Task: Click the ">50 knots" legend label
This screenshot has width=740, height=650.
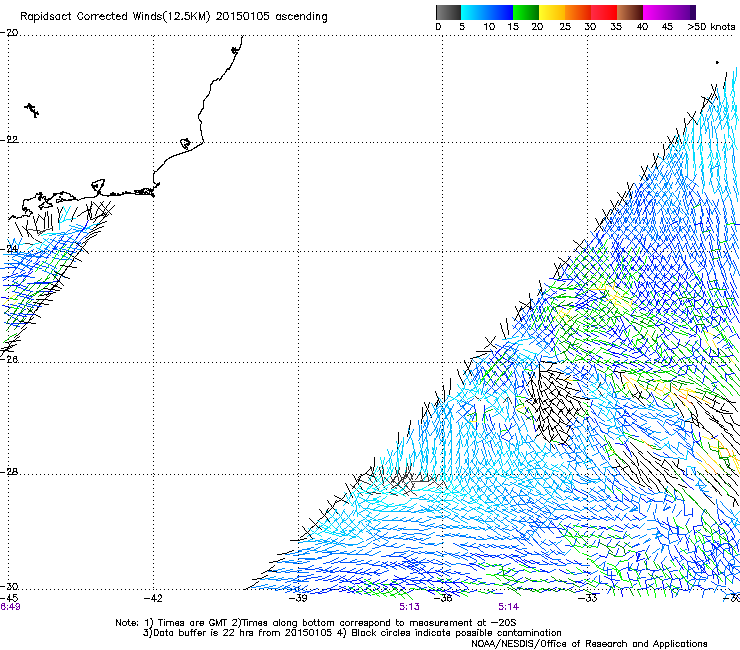Action: tap(711, 27)
